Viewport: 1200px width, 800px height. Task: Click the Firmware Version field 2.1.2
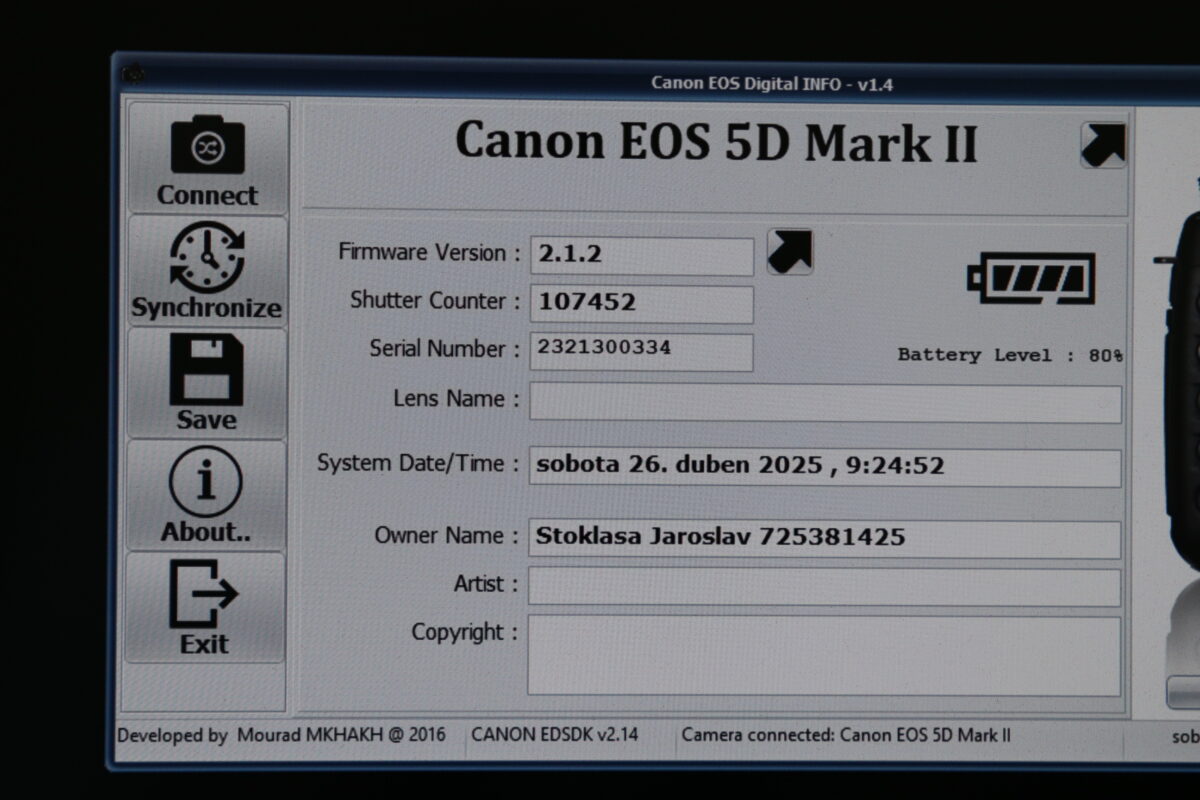click(641, 256)
